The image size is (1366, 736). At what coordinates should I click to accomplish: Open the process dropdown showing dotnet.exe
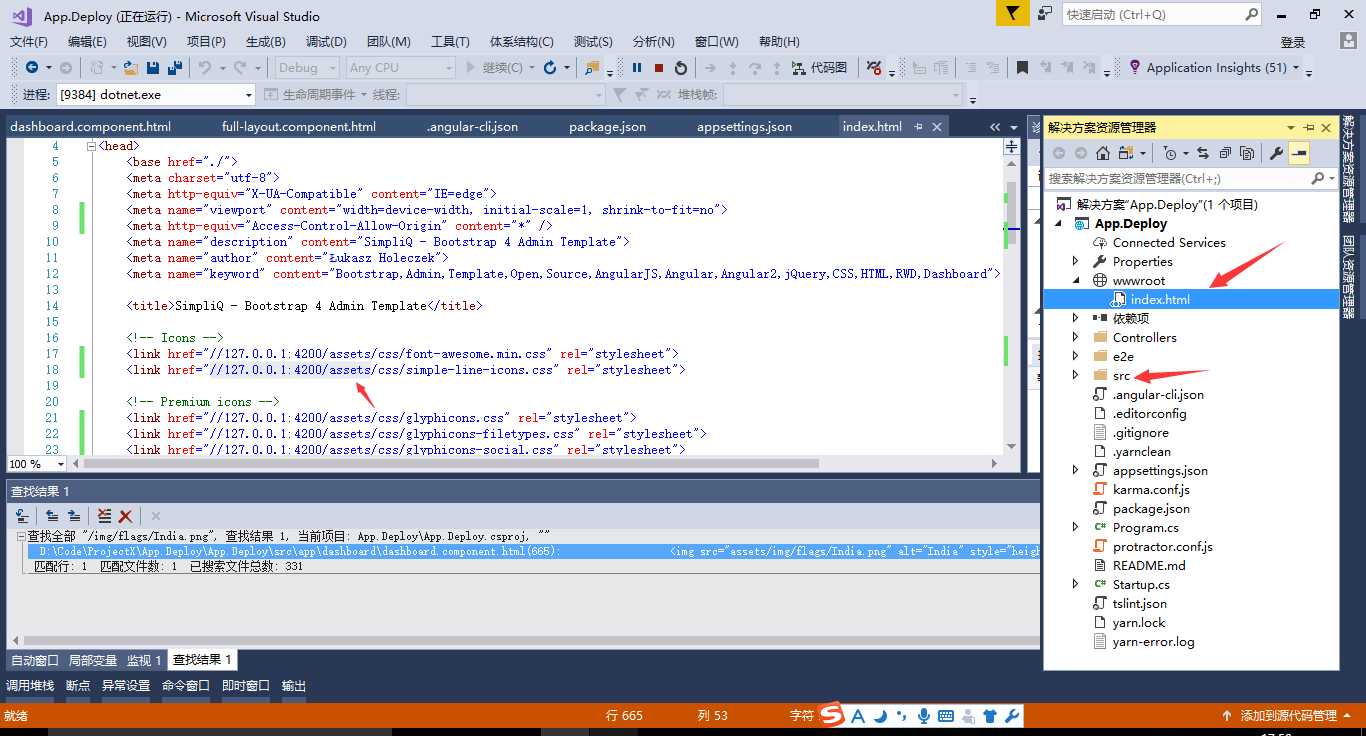pyautogui.click(x=156, y=95)
